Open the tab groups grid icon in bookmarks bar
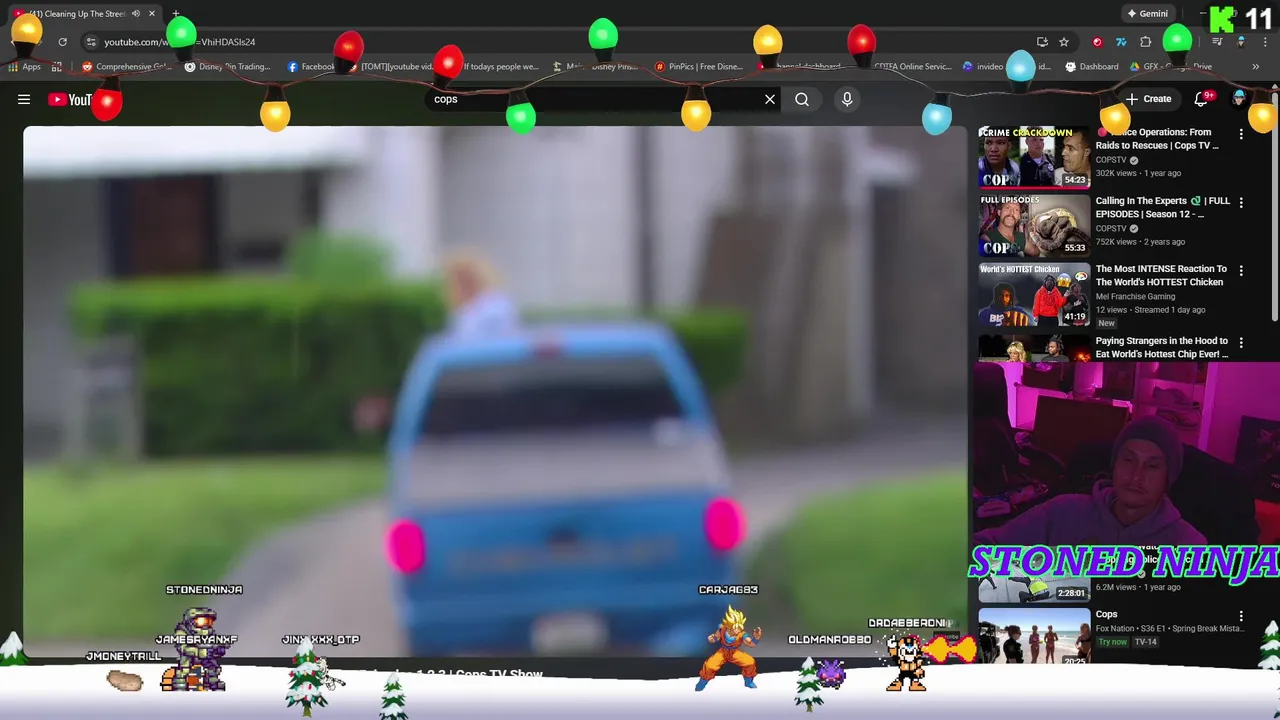This screenshot has width=1280, height=720. (57, 67)
